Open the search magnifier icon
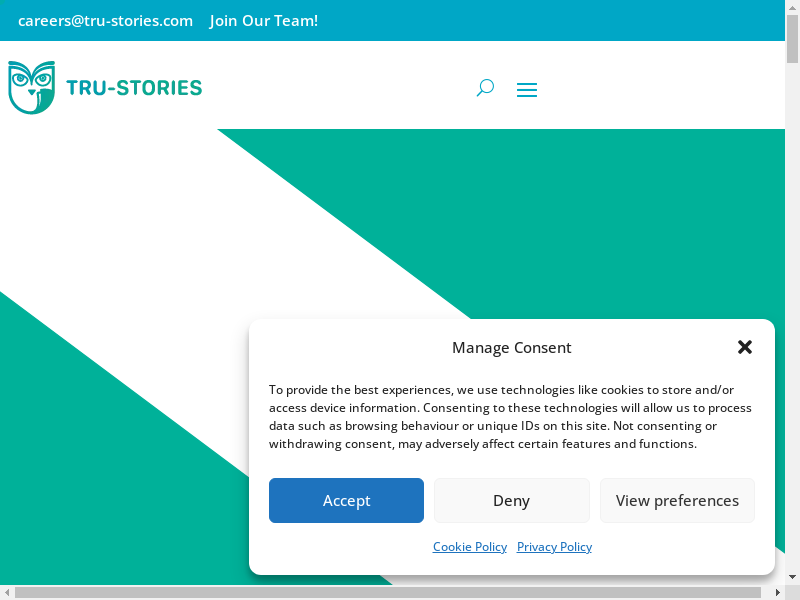The image size is (800, 600). pyautogui.click(x=485, y=88)
